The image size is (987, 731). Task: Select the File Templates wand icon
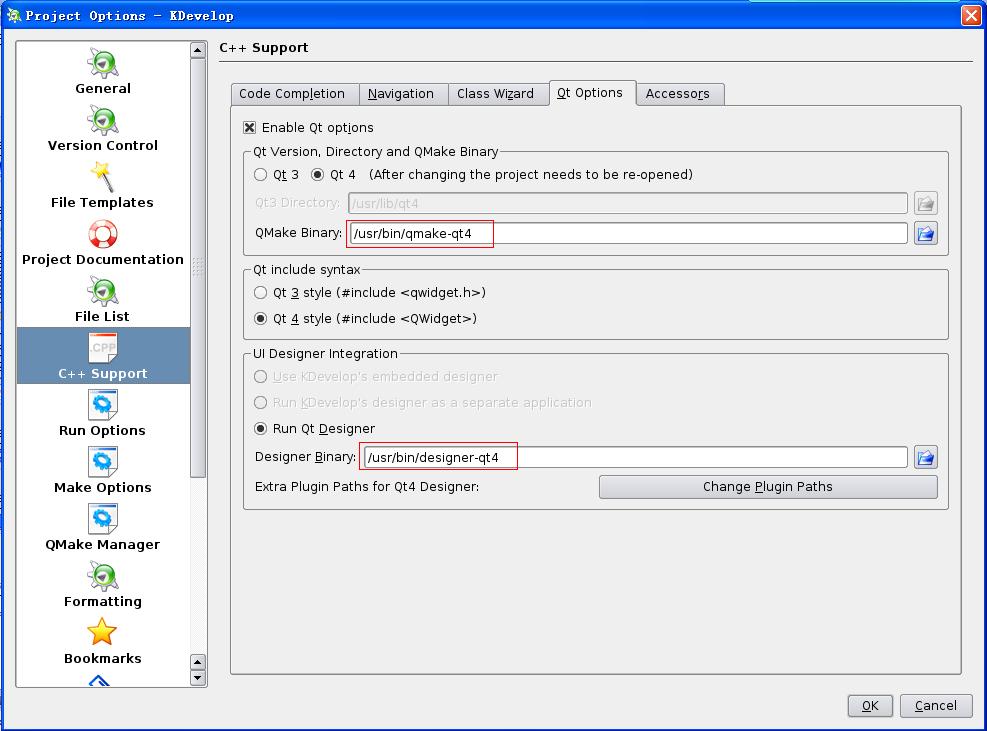coord(103,177)
